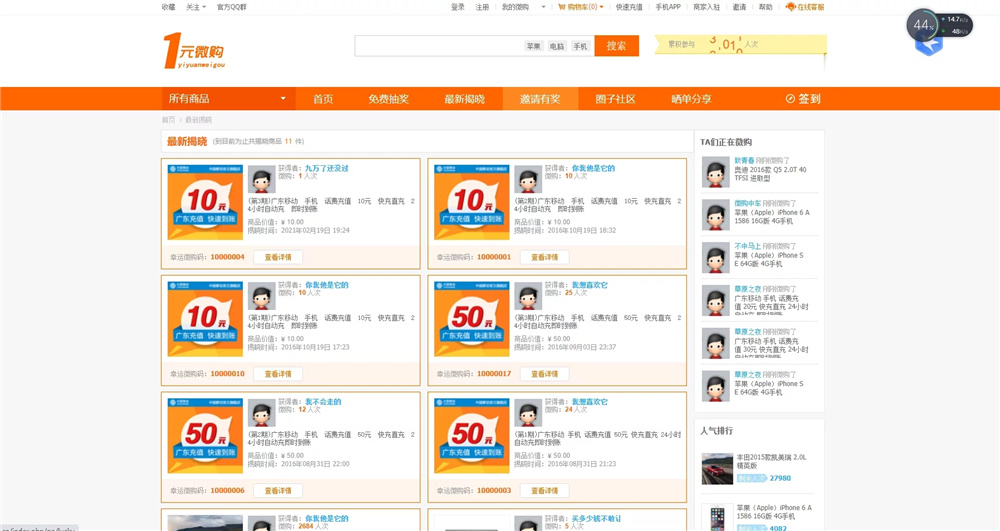Screen dimensions: 1000x531
Task: Click 查看详情 for lucky code 10000004
Action: coord(277,257)
